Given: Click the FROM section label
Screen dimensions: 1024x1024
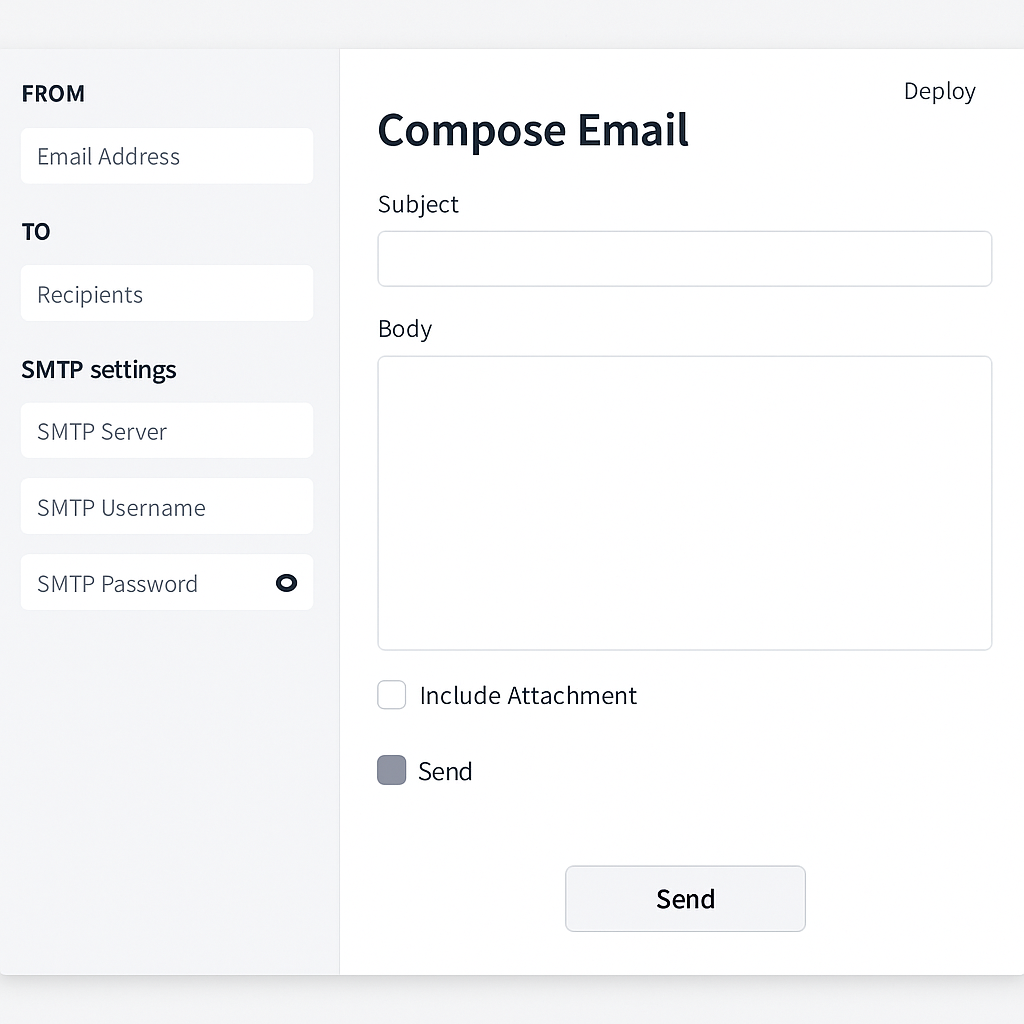Looking at the screenshot, I should pos(53,94).
